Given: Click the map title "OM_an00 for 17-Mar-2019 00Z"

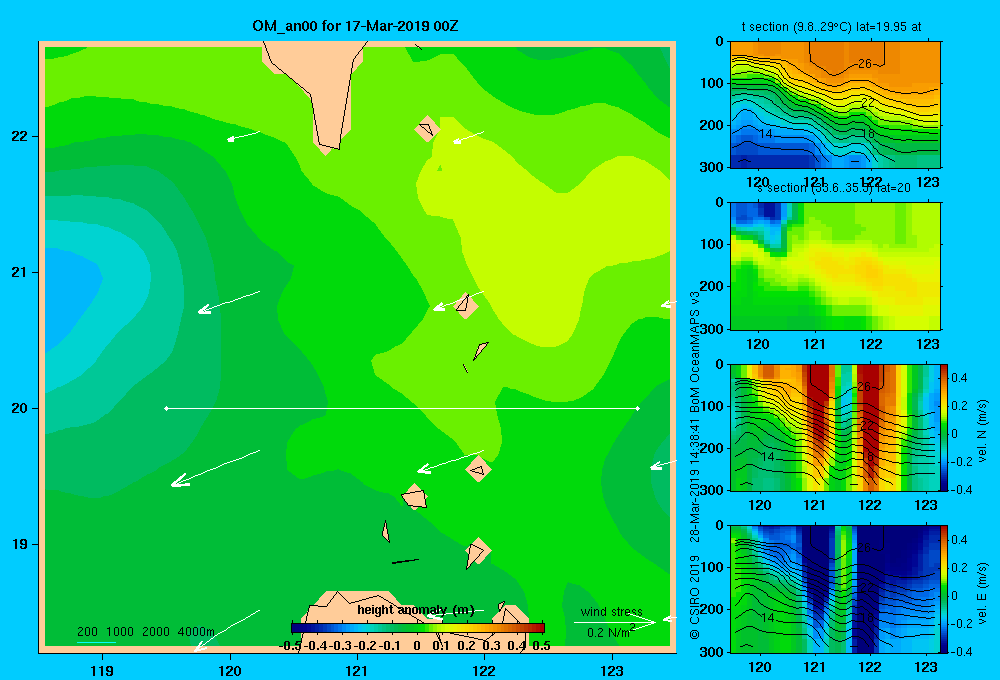Looking at the screenshot, I should 355,26.
